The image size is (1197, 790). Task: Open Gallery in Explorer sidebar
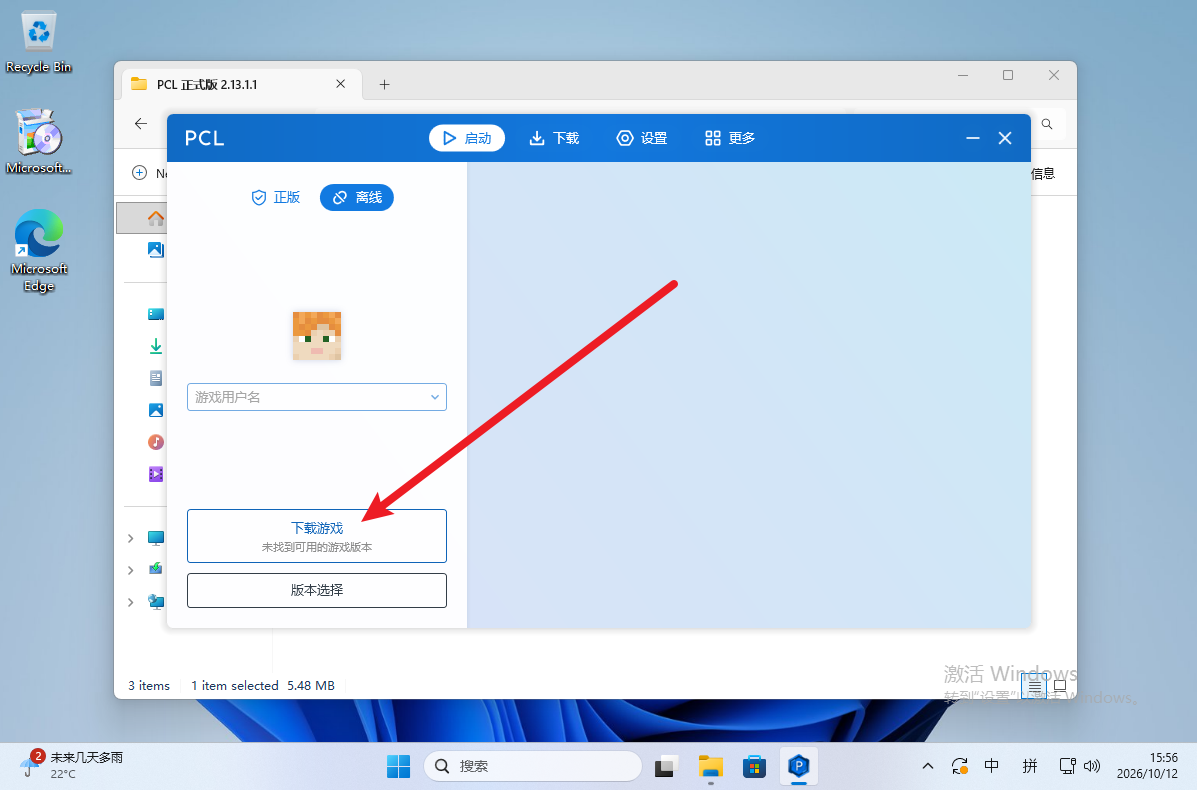[x=156, y=250]
